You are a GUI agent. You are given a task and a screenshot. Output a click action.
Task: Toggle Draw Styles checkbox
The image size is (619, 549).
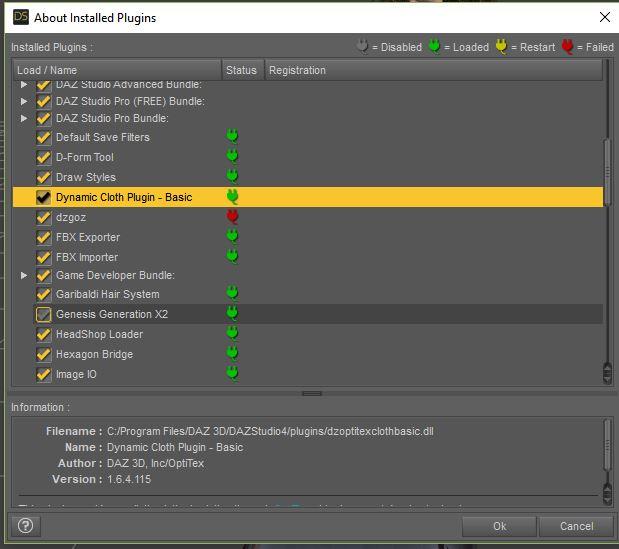coord(43,177)
